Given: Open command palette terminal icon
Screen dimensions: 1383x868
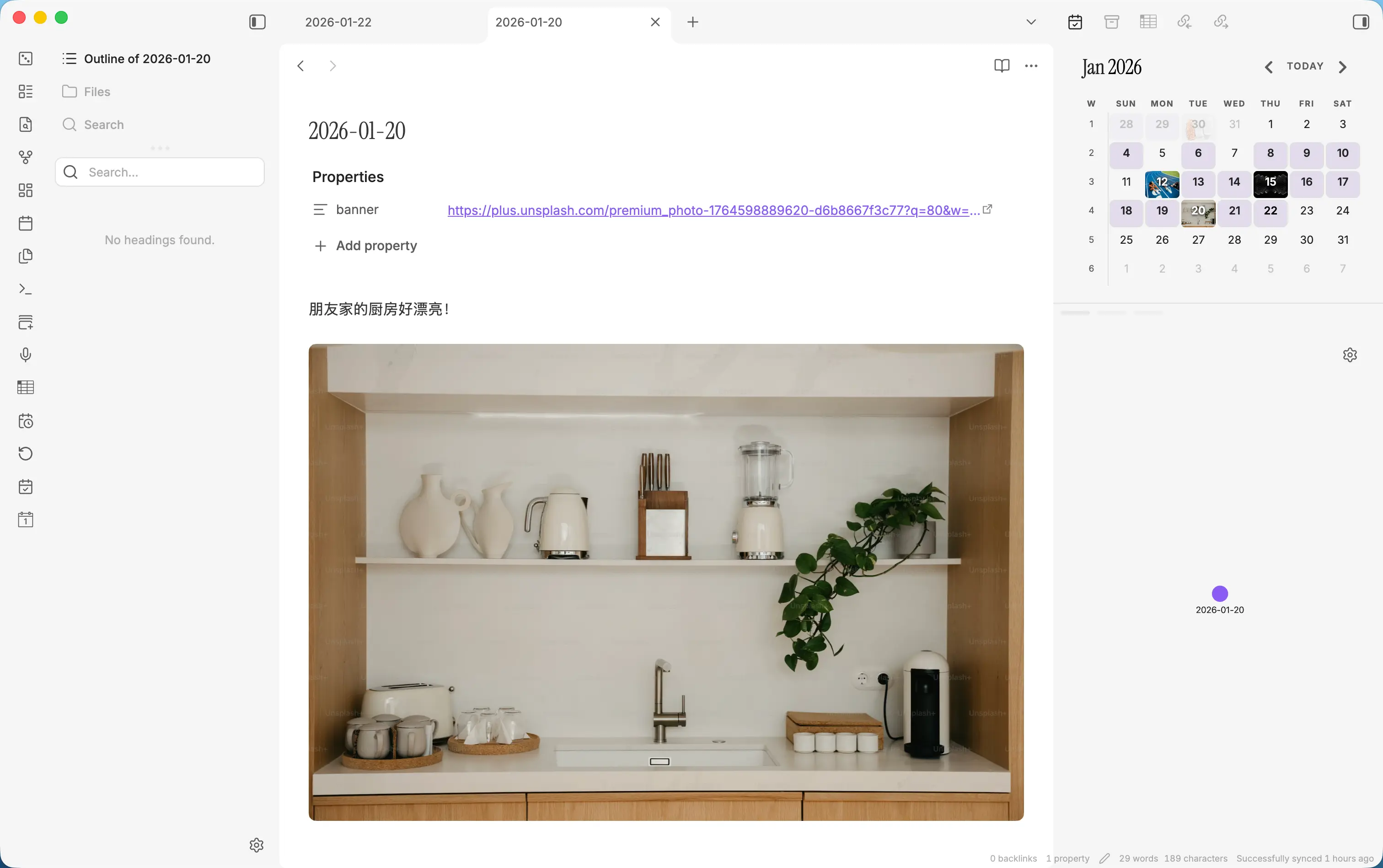Looking at the screenshot, I should tap(25, 289).
